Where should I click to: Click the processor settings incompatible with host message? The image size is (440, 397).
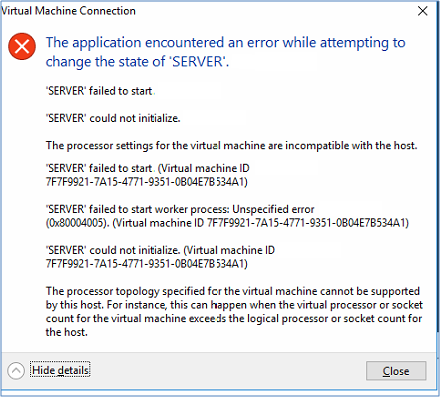point(231,146)
